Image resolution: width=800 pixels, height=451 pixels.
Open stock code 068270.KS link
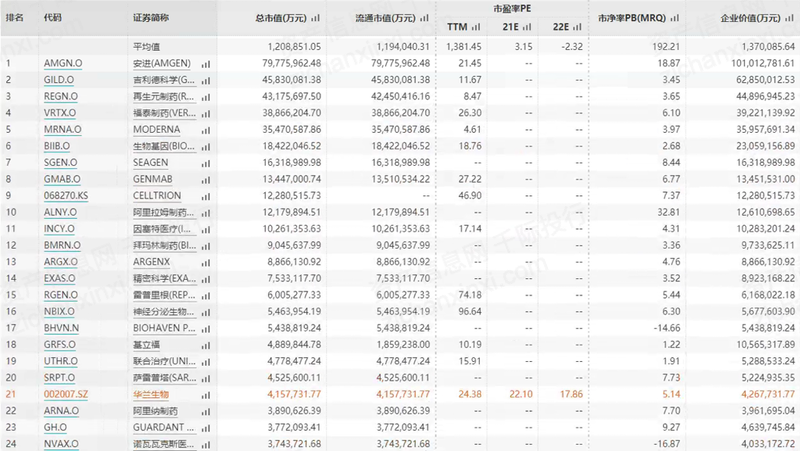pos(66,195)
